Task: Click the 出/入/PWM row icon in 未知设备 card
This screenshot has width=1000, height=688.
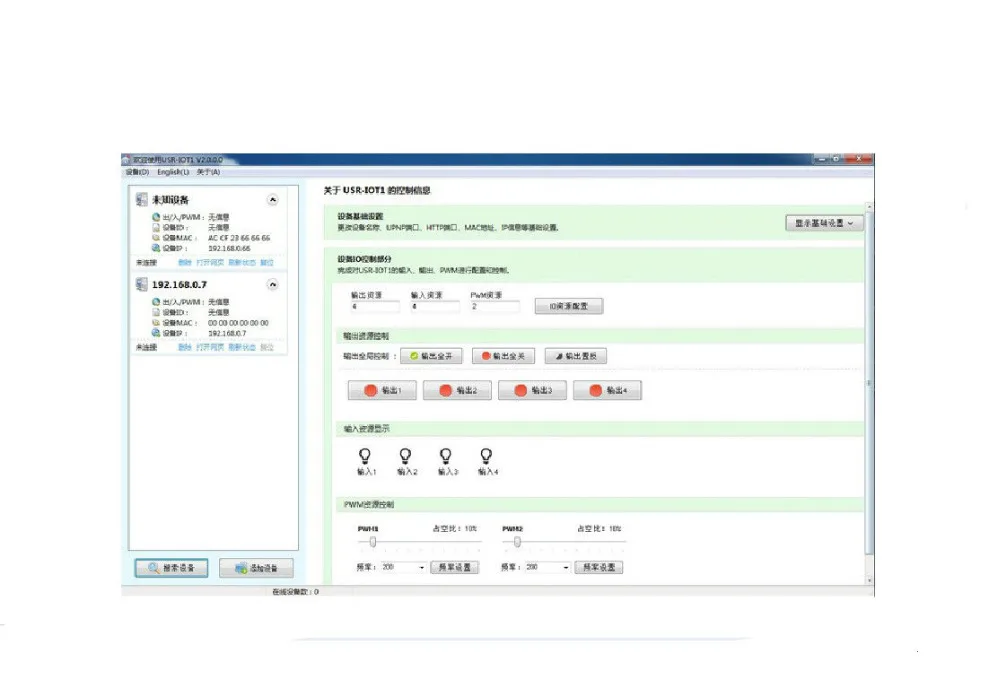Action: 156,217
